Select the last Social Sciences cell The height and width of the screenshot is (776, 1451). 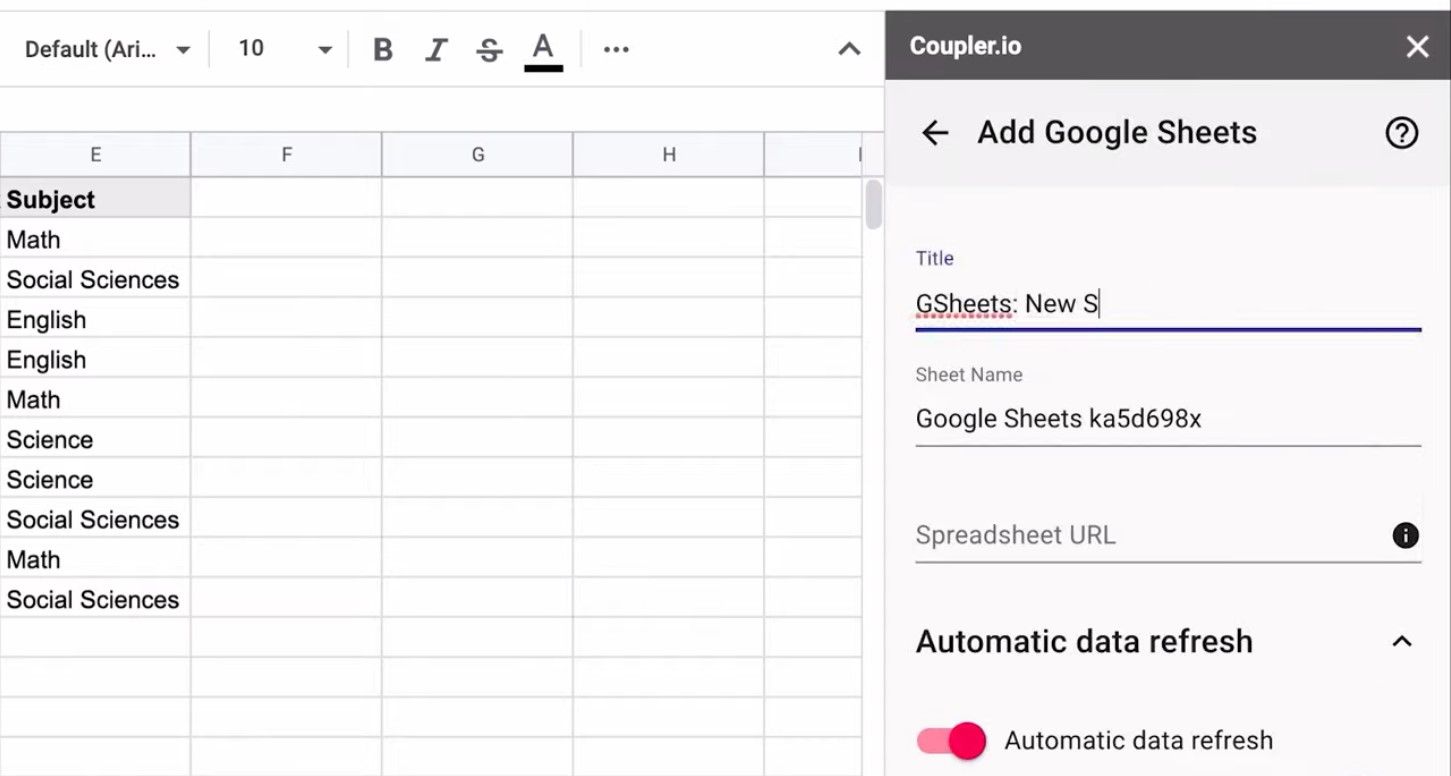click(95, 599)
